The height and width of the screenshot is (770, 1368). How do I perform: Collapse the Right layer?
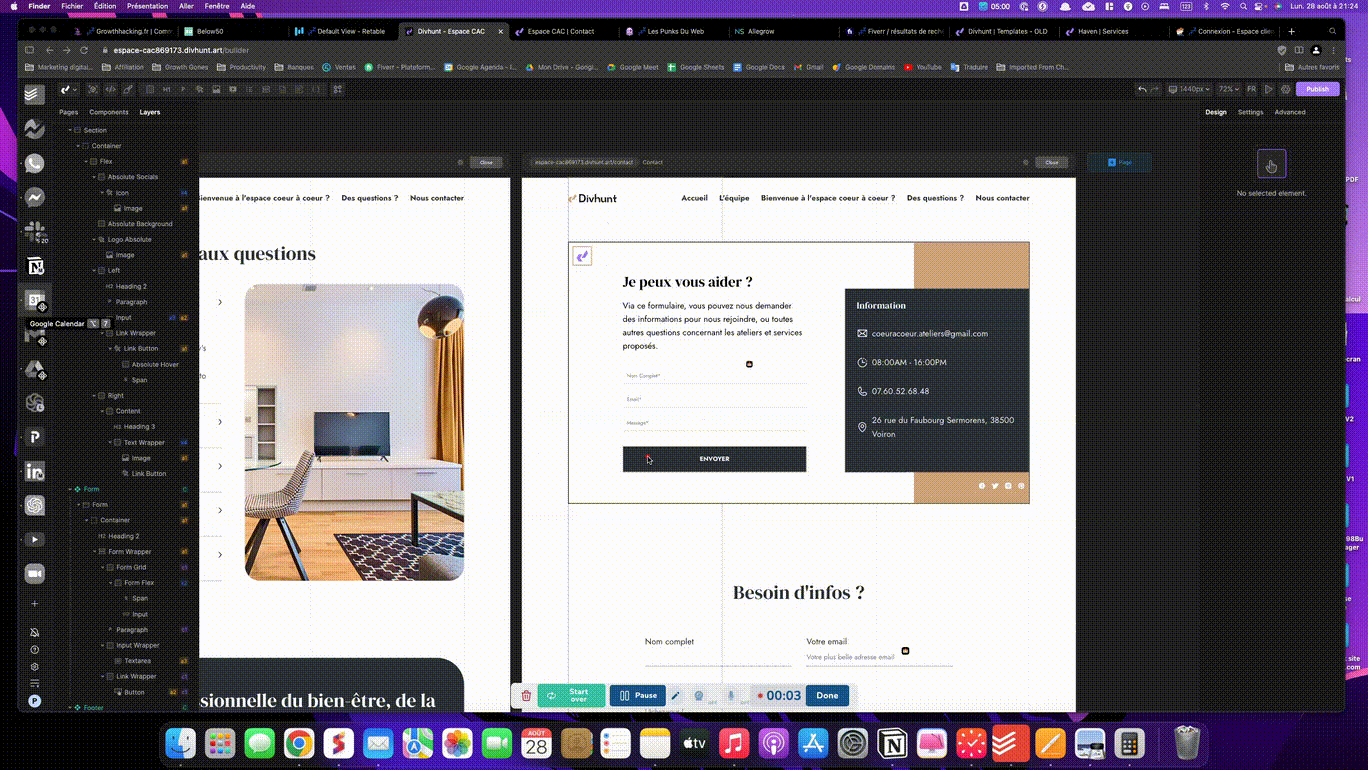[94, 395]
